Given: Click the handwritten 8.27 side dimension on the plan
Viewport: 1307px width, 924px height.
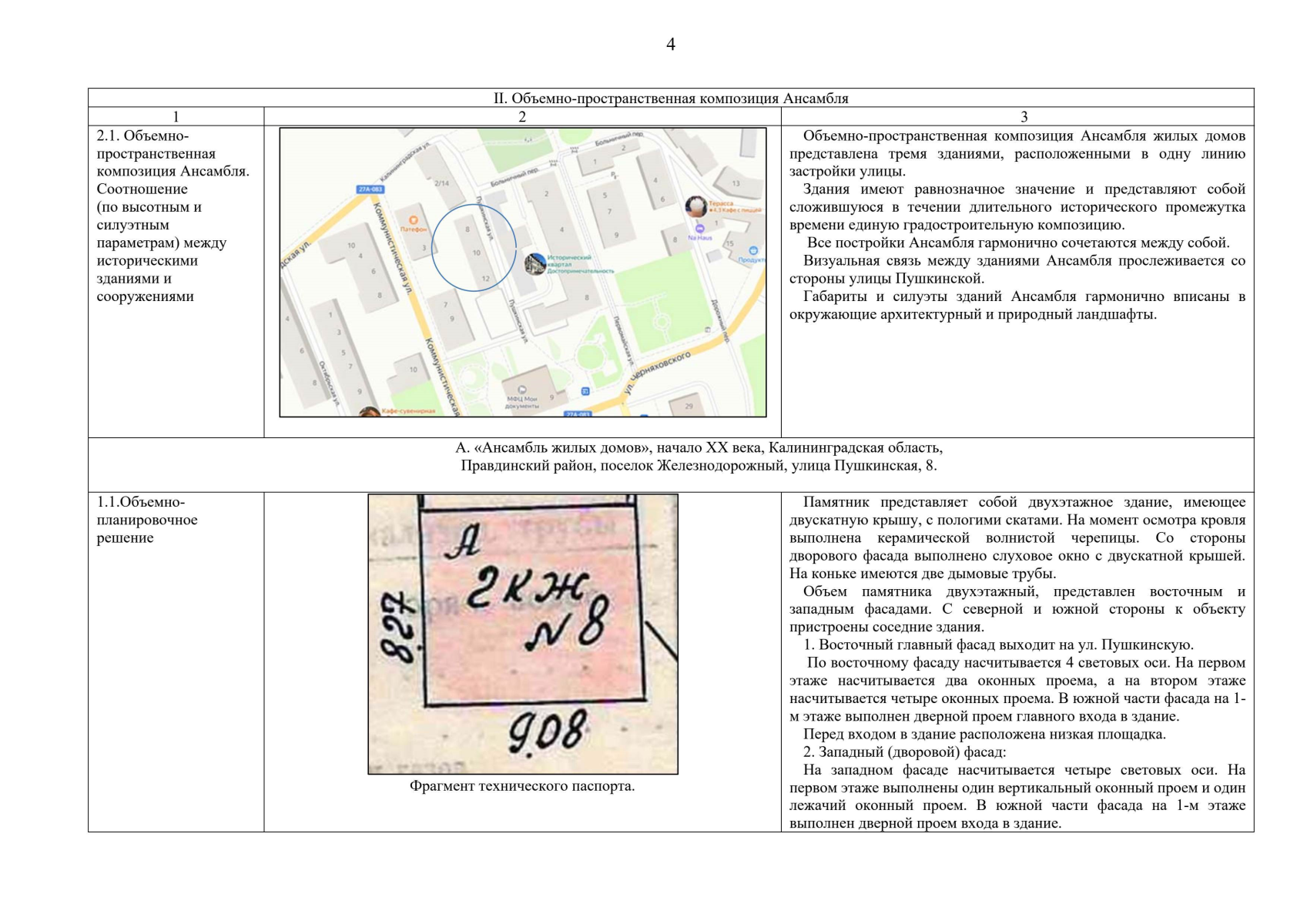Looking at the screenshot, I should pos(398,627).
